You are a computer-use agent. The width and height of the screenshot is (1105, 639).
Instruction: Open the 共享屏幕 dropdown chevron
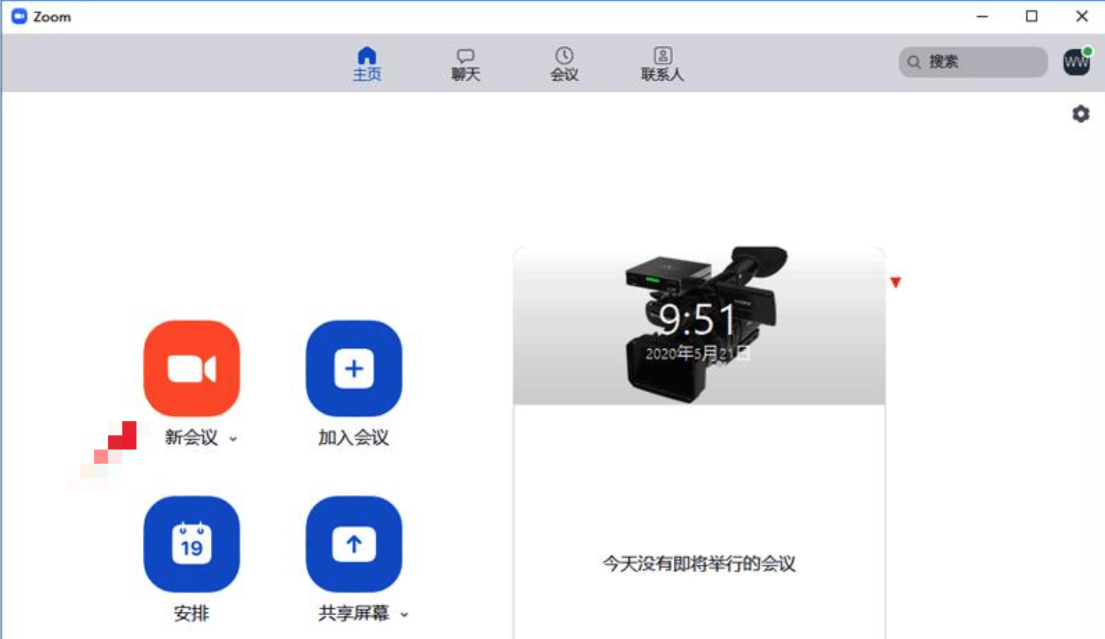point(404,612)
